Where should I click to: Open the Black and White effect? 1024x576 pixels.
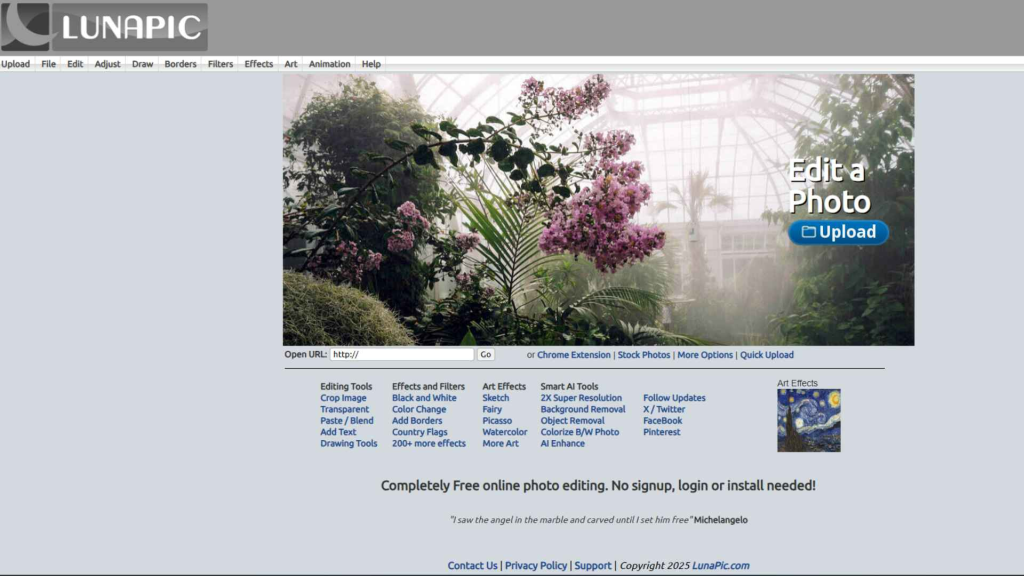[x=424, y=398]
